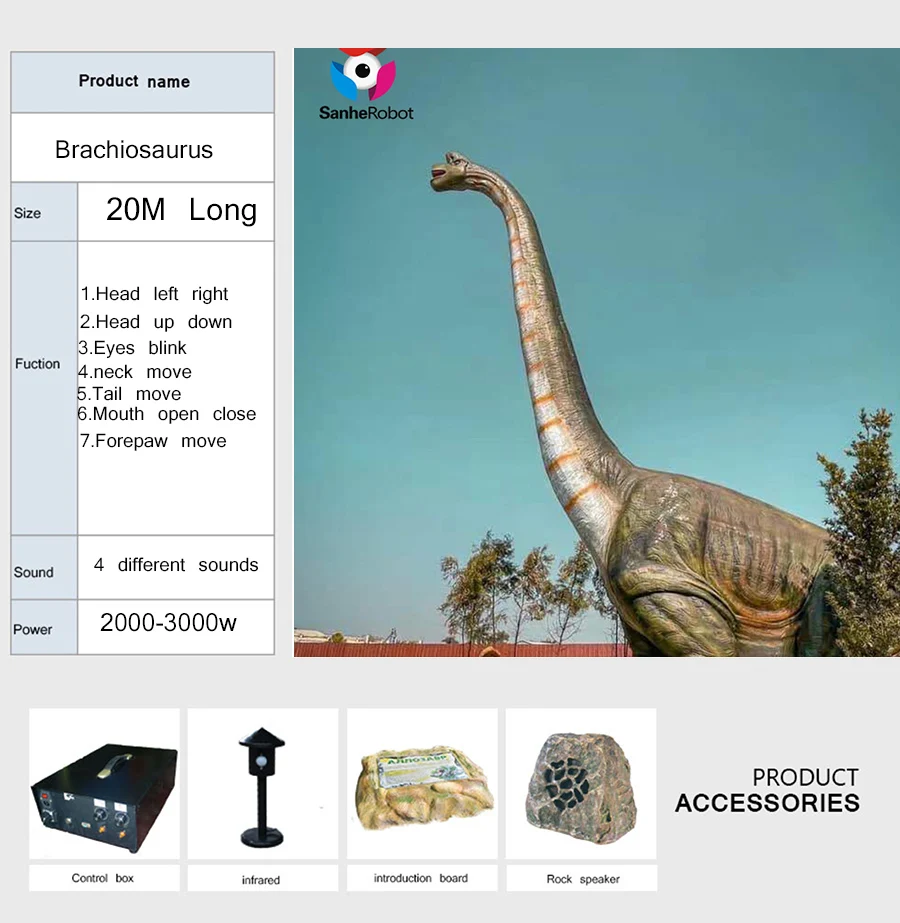Viewport: 900px width, 923px height.
Task: Select the 'Eyes blink' function entry
Action: coord(134,348)
